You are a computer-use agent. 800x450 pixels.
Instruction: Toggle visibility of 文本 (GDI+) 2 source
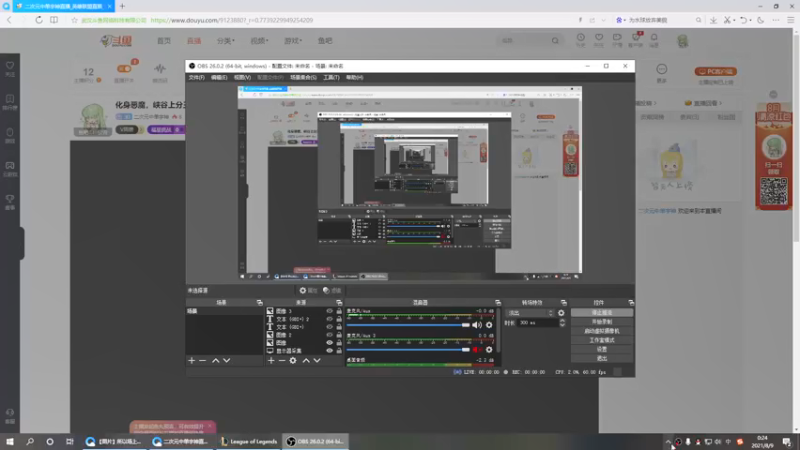point(330,319)
